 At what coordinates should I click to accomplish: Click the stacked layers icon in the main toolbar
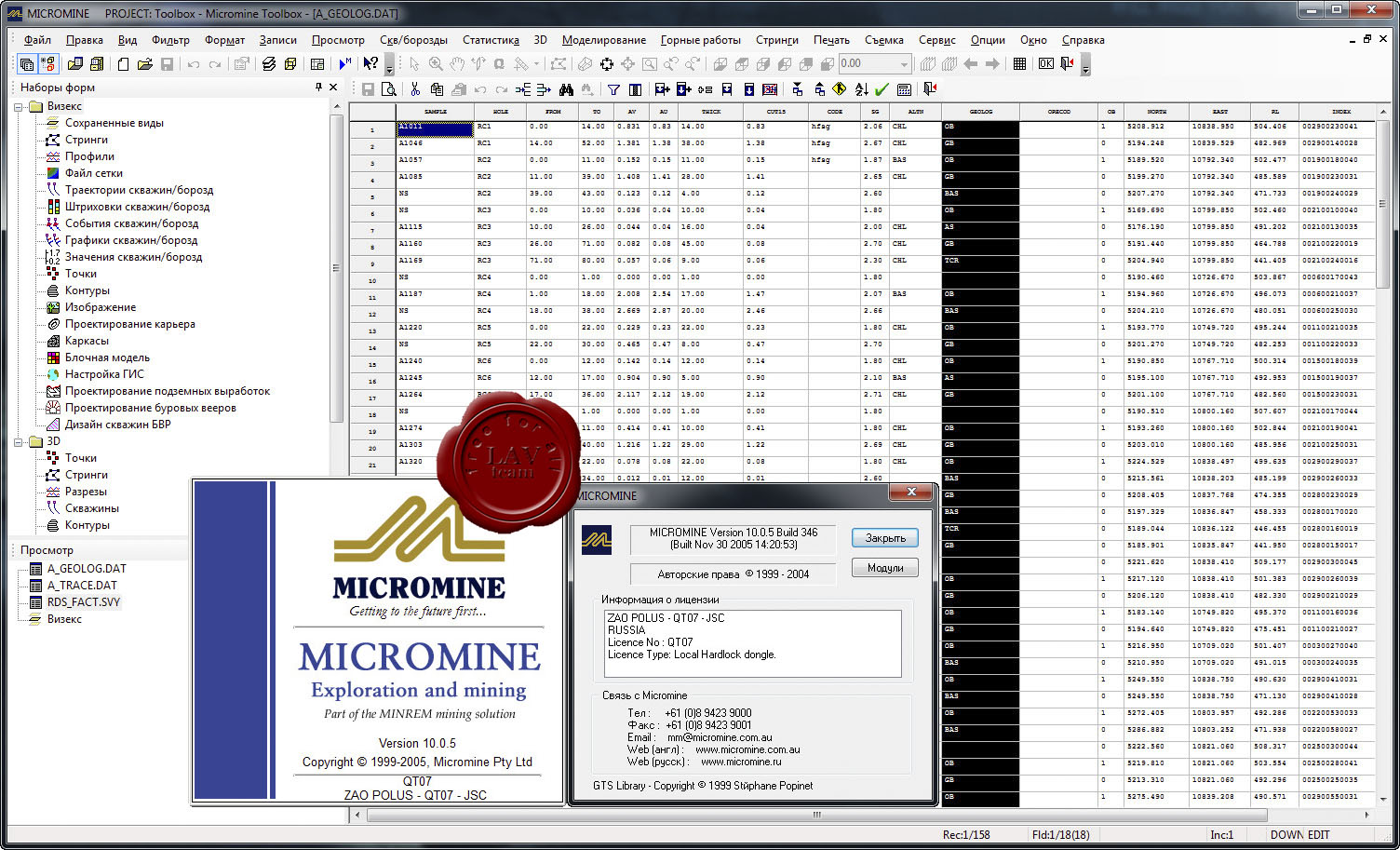[x=269, y=64]
